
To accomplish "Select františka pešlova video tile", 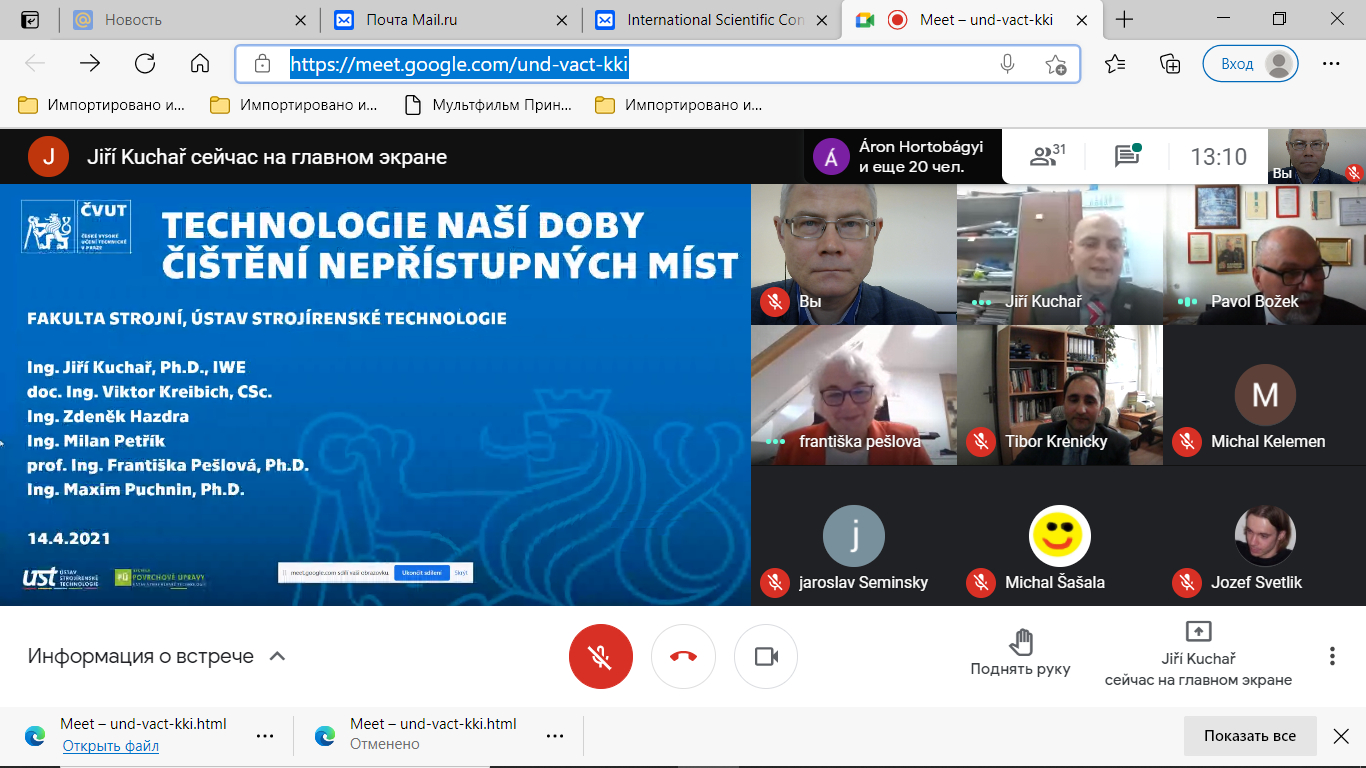I will coord(853,395).
